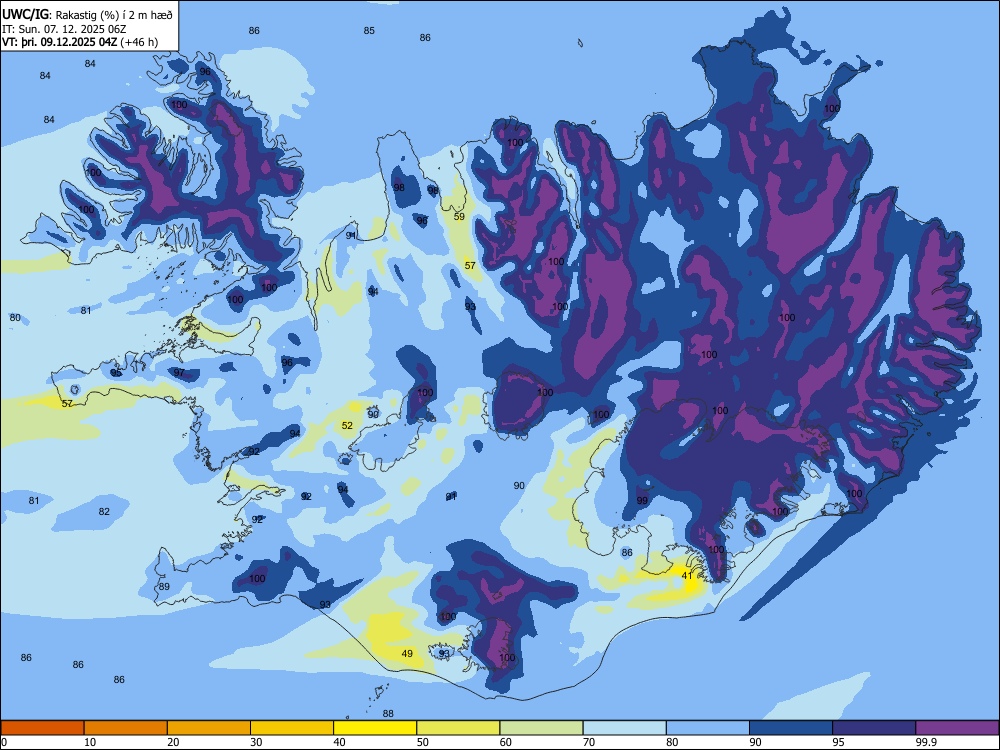Click the '10' legend tick label
The image size is (1000, 750).
pos(90,742)
